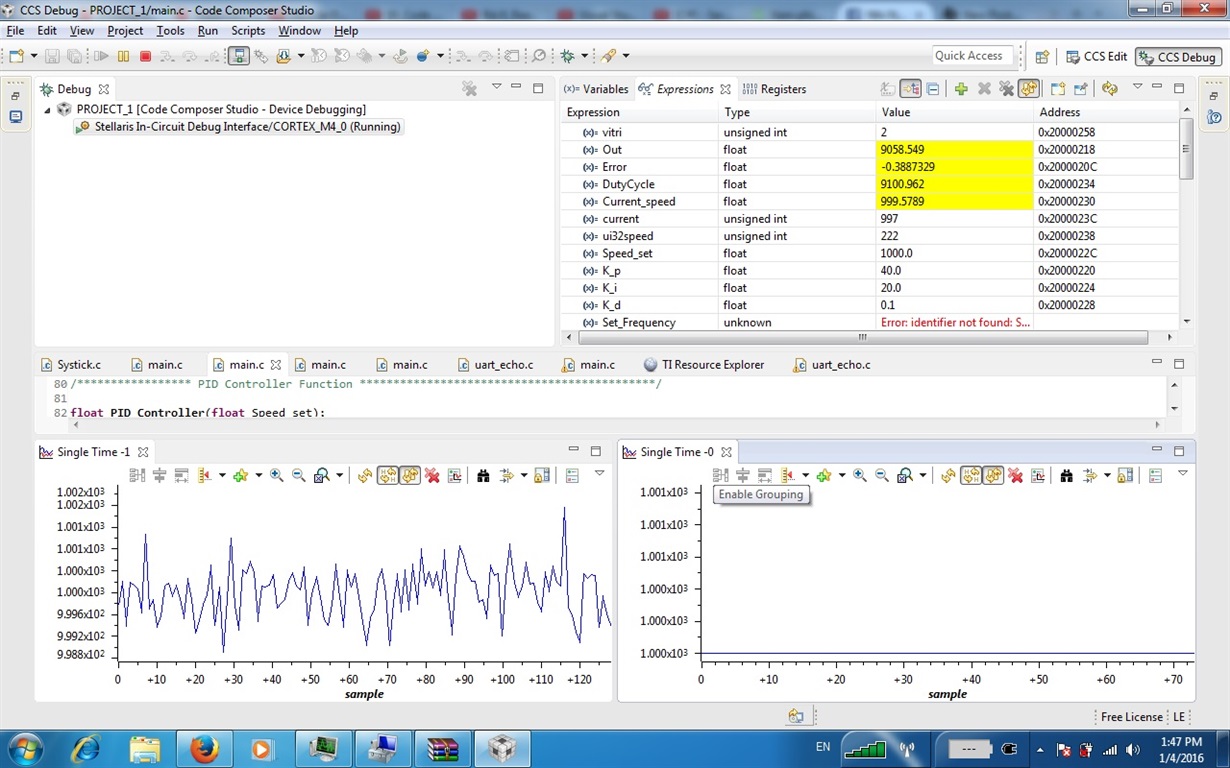The width and height of the screenshot is (1230, 768).
Task: Refresh the Single Time -1 graph
Action: 365,476
